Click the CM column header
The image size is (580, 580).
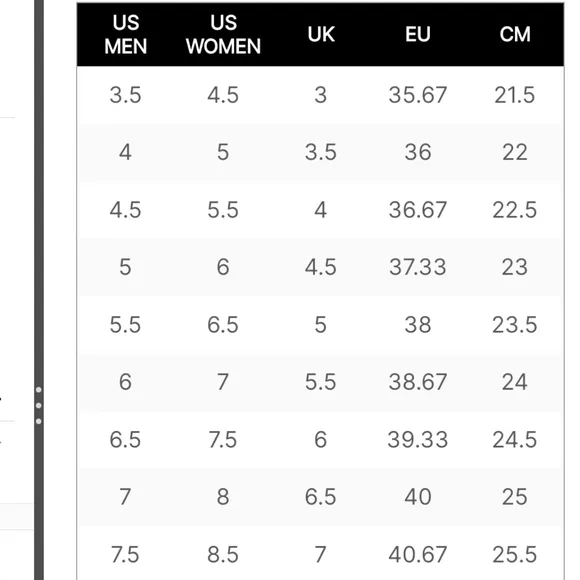(x=515, y=34)
